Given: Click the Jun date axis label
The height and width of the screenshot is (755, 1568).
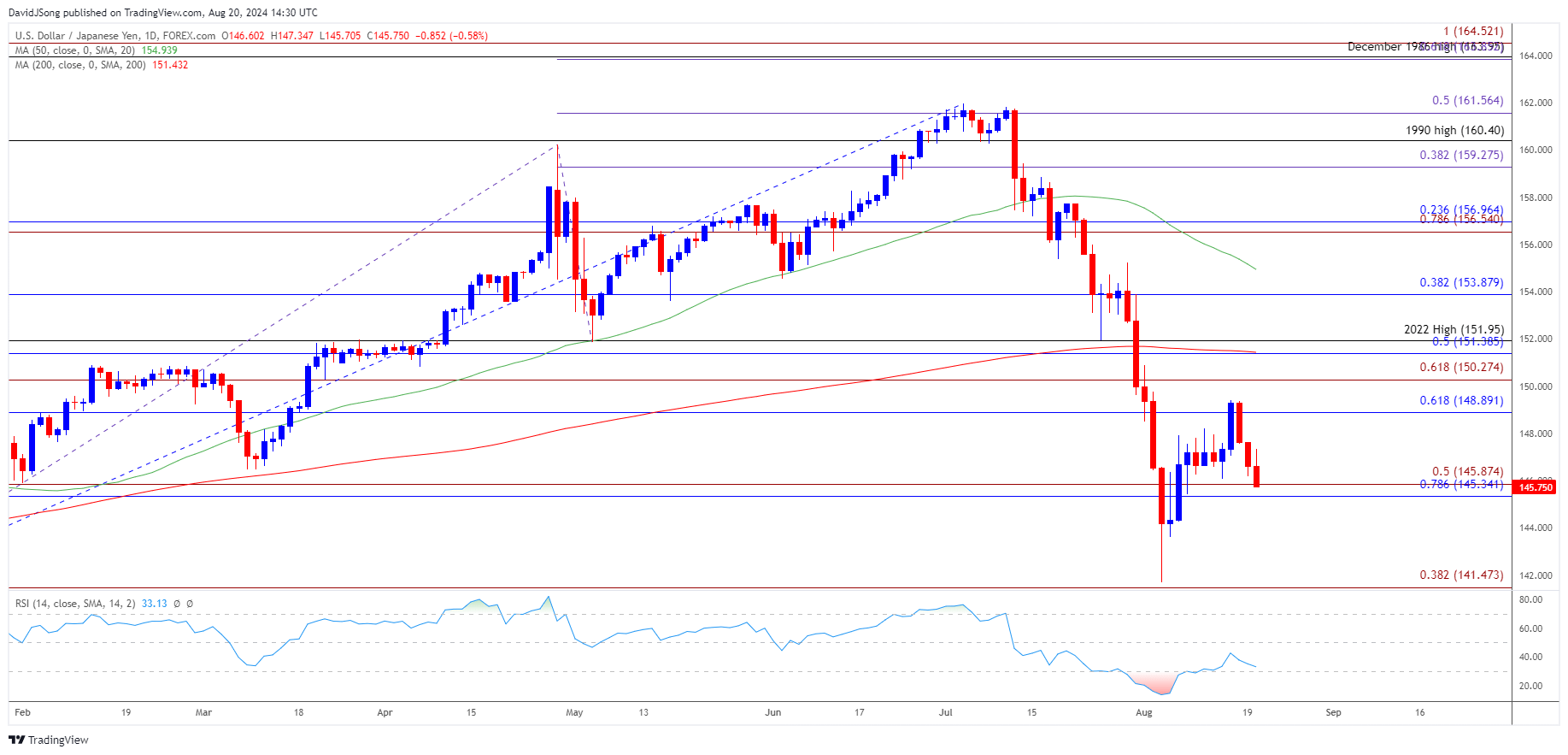Looking at the screenshot, I should (x=773, y=712).
